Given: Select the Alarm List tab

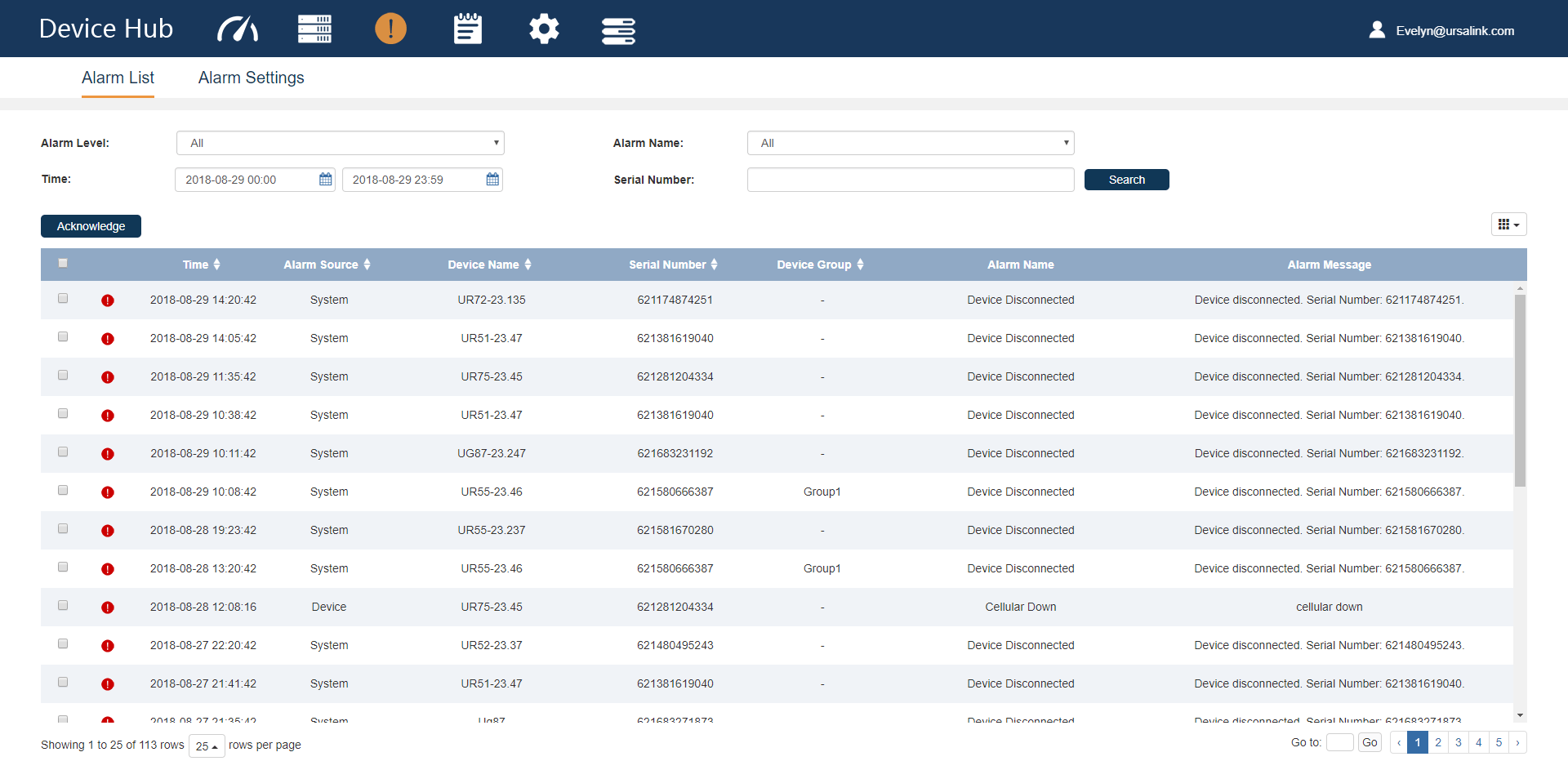Looking at the screenshot, I should click(118, 78).
